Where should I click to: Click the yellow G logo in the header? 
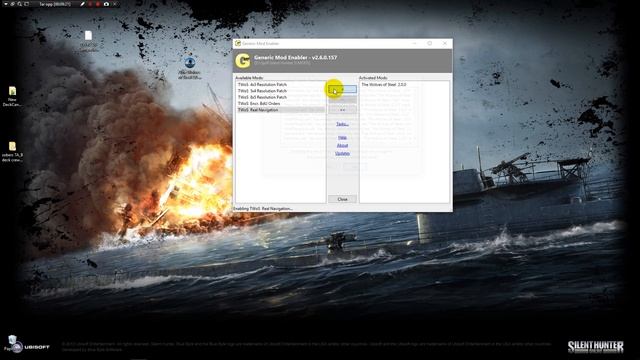coord(242,61)
